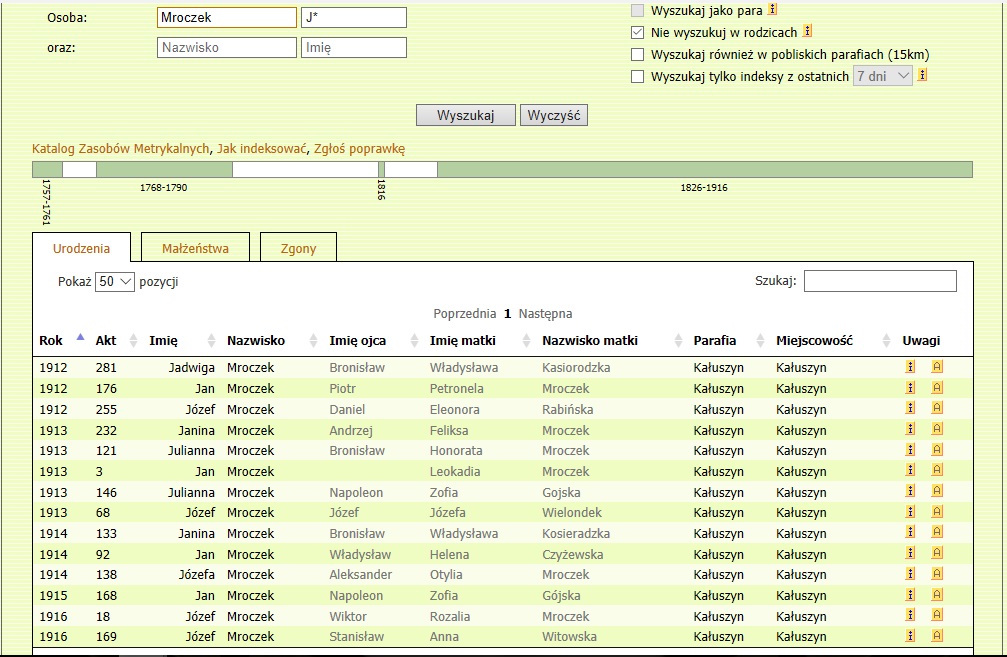The height and width of the screenshot is (657, 1007).
Task: Click the A icon for Józef akt 169
Action: point(937,637)
